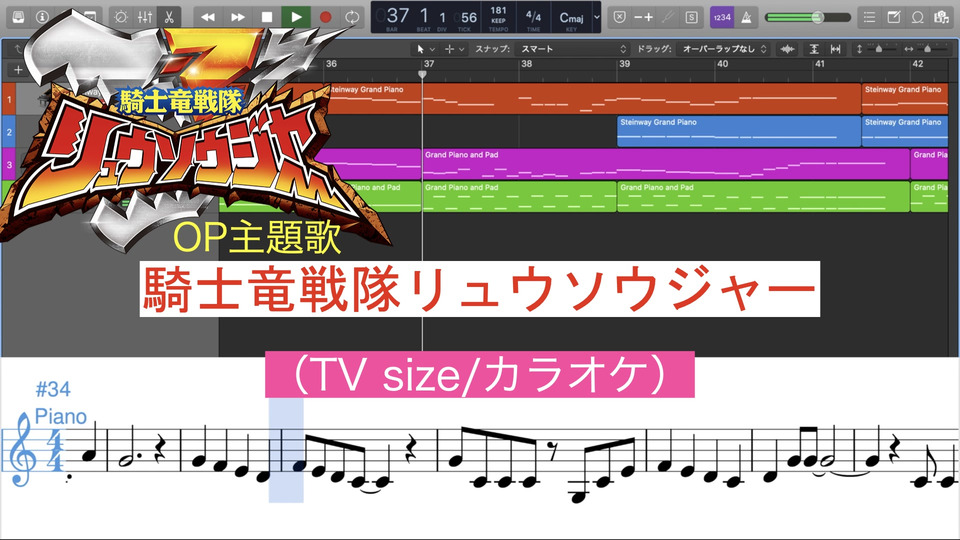Click the Varispeed minus-plus button
This screenshot has width=960, height=540.
[643, 17]
